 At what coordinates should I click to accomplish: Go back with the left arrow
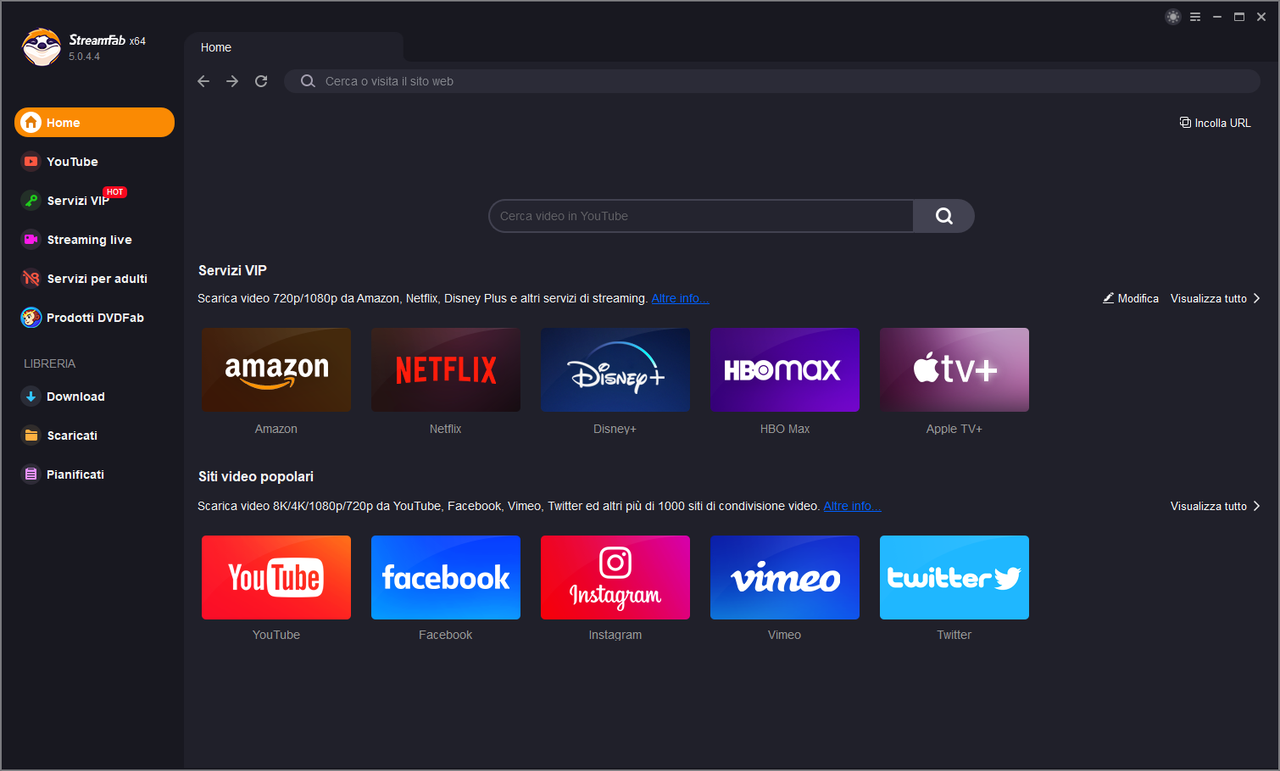(x=204, y=81)
